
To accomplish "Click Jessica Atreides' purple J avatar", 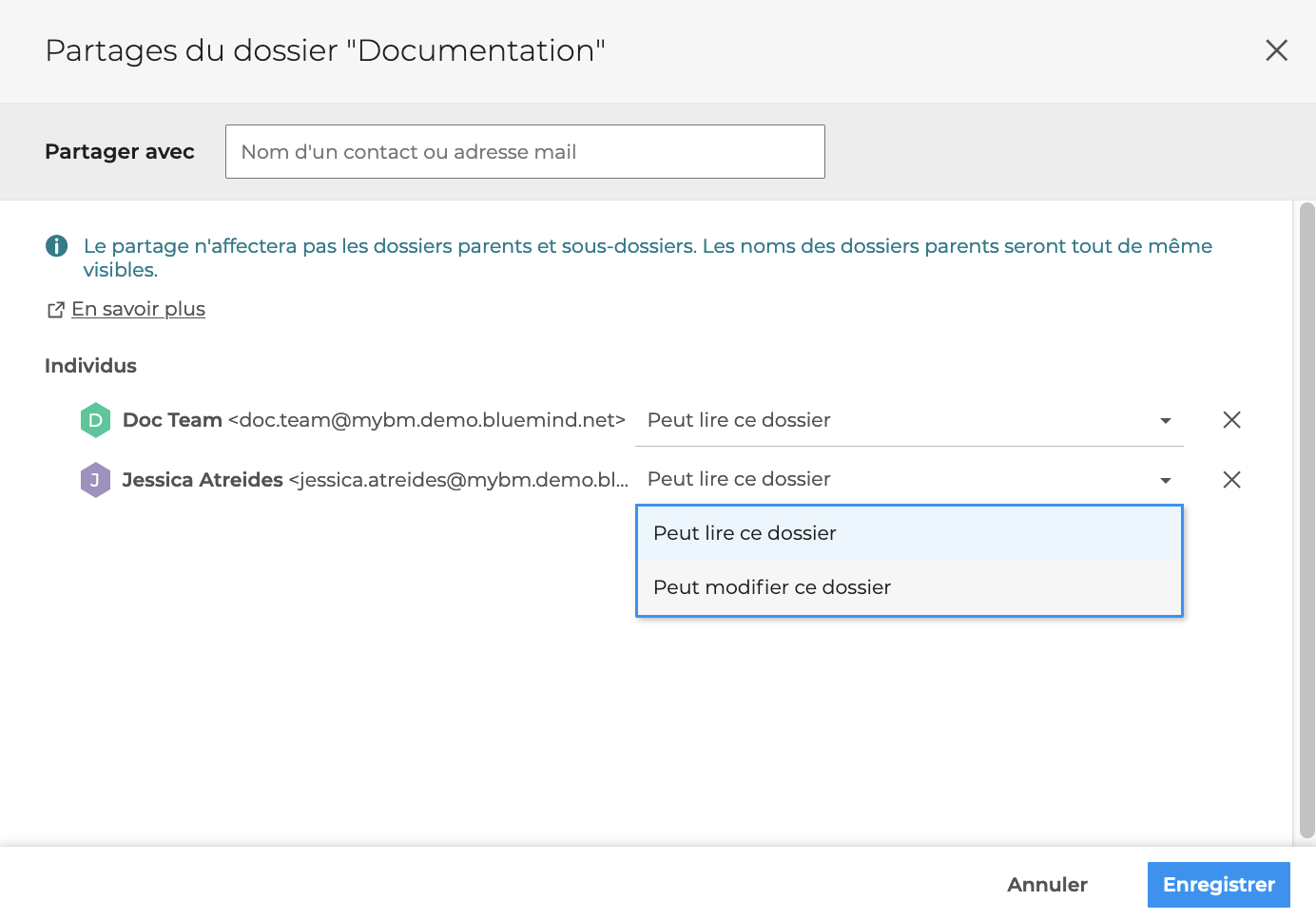I will click(x=95, y=480).
